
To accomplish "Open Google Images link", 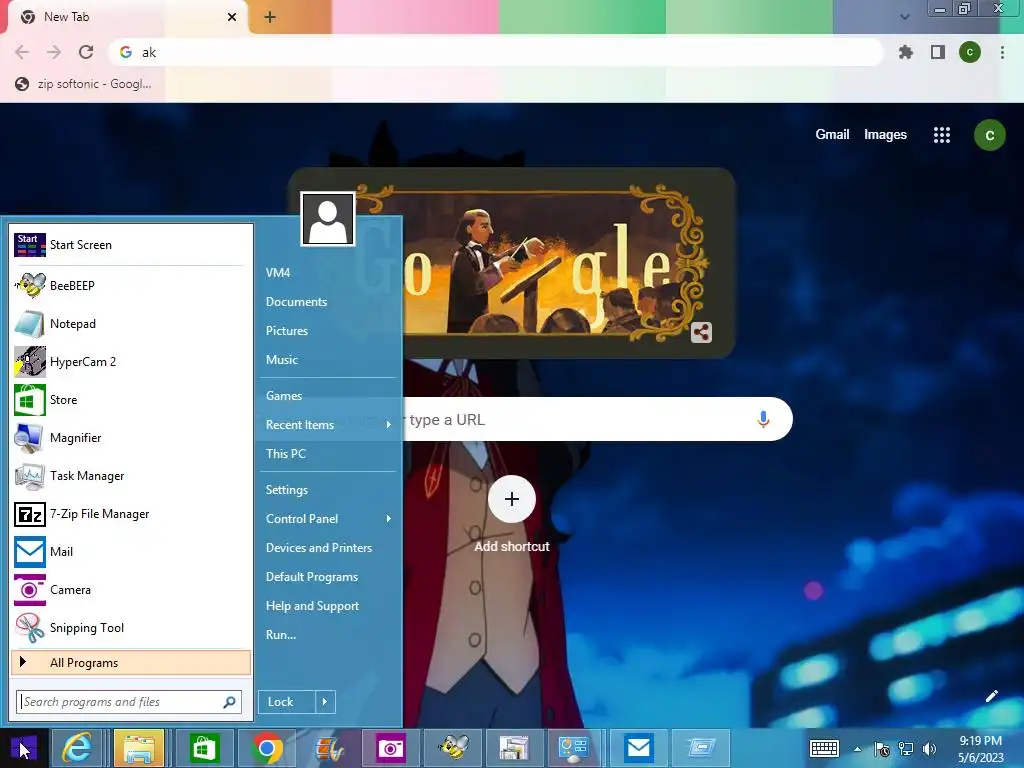I will coord(885,135).
